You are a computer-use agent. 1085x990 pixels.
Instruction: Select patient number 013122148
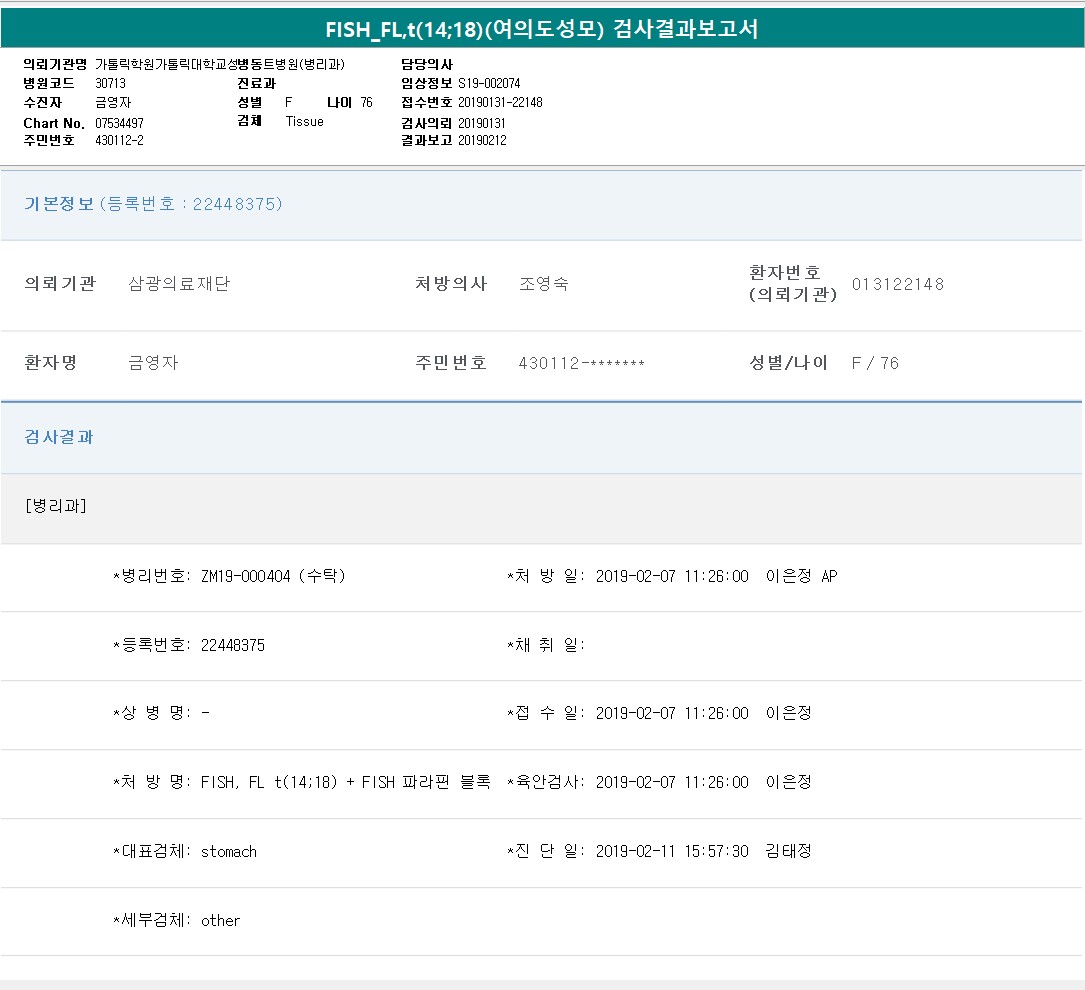897,284
